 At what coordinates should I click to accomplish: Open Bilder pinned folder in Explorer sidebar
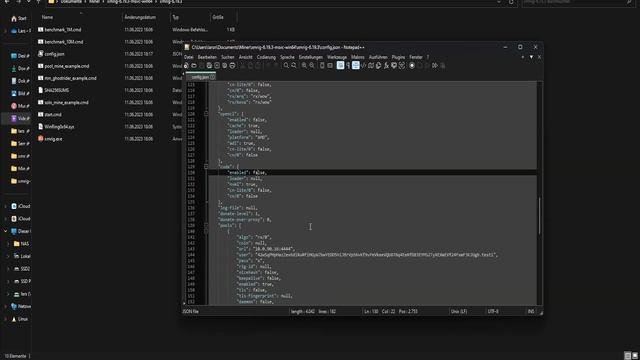pyautogui.click(x=20, y=93)
